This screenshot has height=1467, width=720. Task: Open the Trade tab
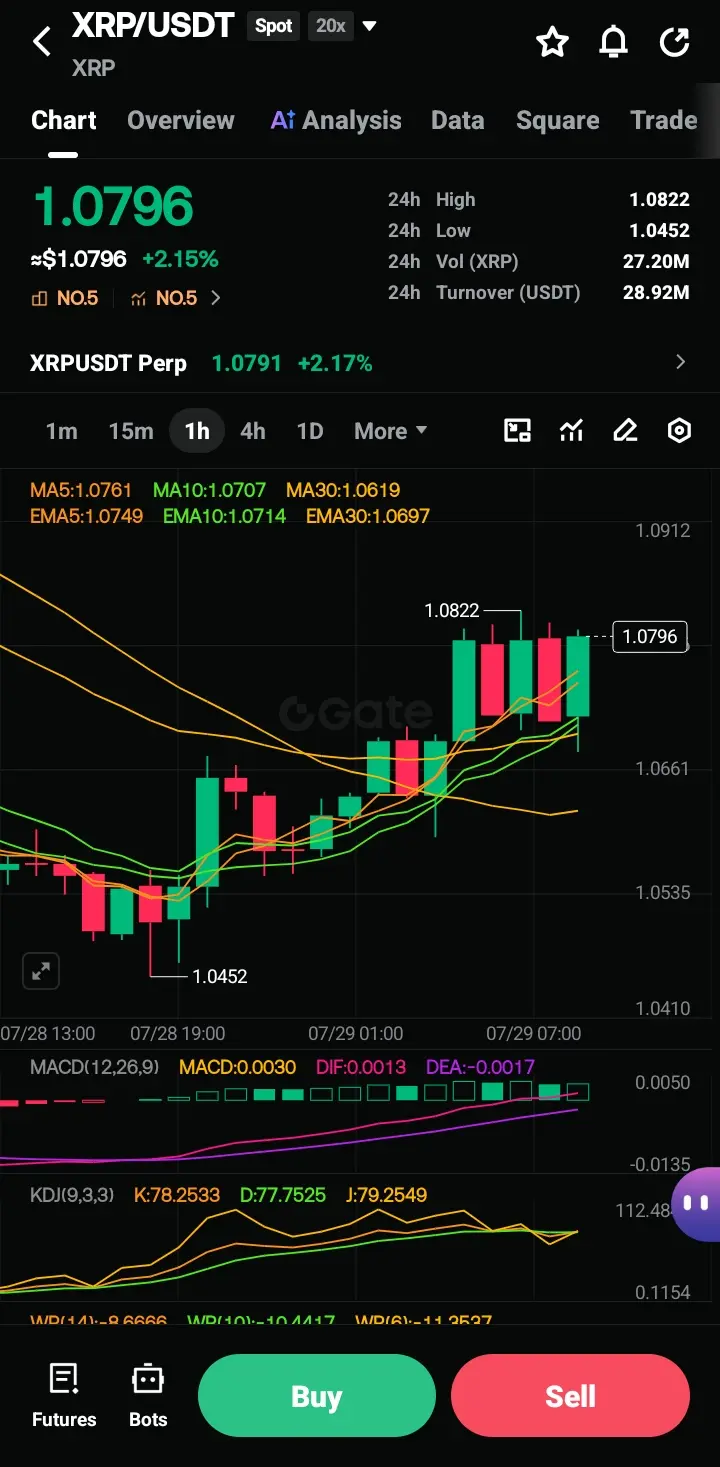click(664, 120)
